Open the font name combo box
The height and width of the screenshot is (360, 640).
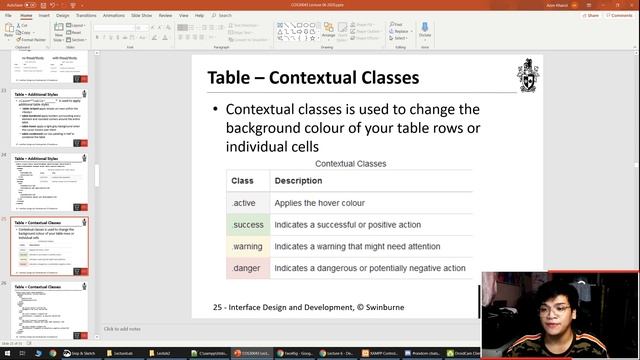coord(114,27)
